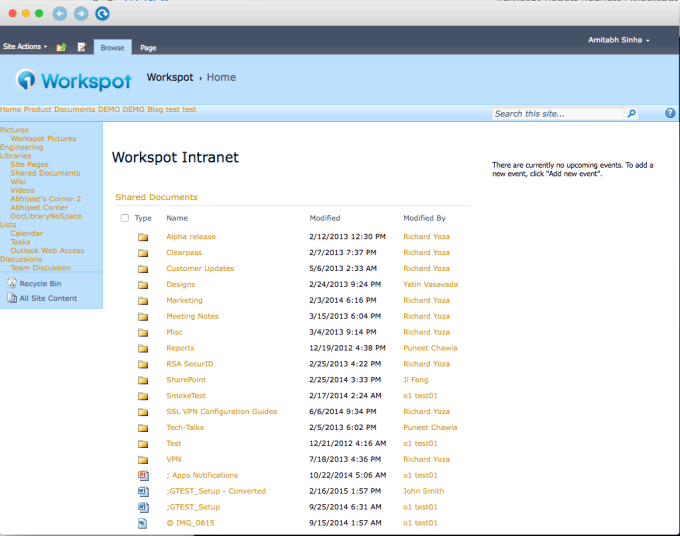Viewport: 680px width, 536px height.
Task: Click the Workspot logo
Action: point(76,79)
